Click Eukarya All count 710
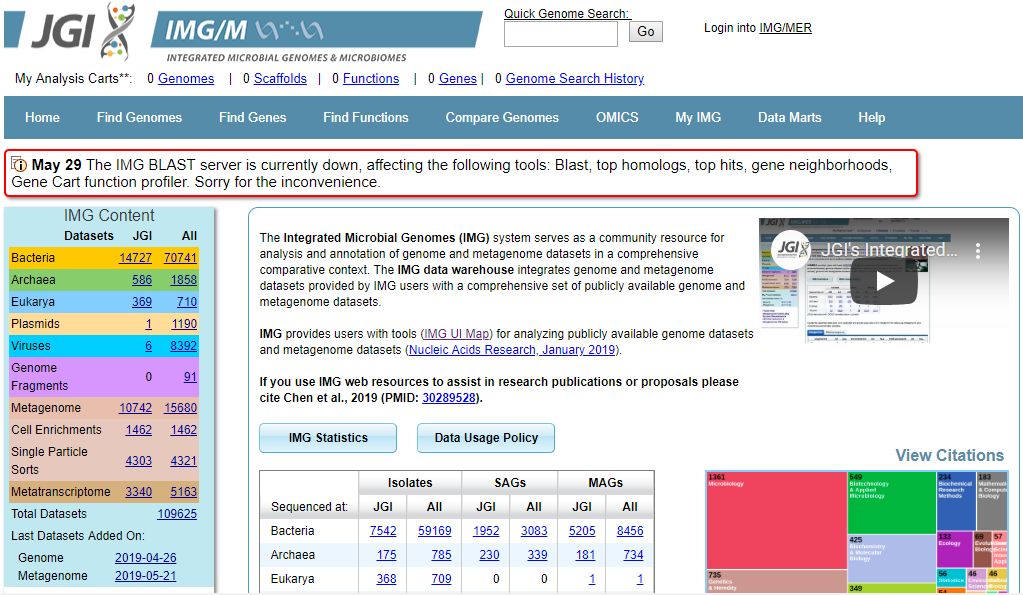Image resolution: width=1023 pixels, height=595 pixels. point(187,302)
